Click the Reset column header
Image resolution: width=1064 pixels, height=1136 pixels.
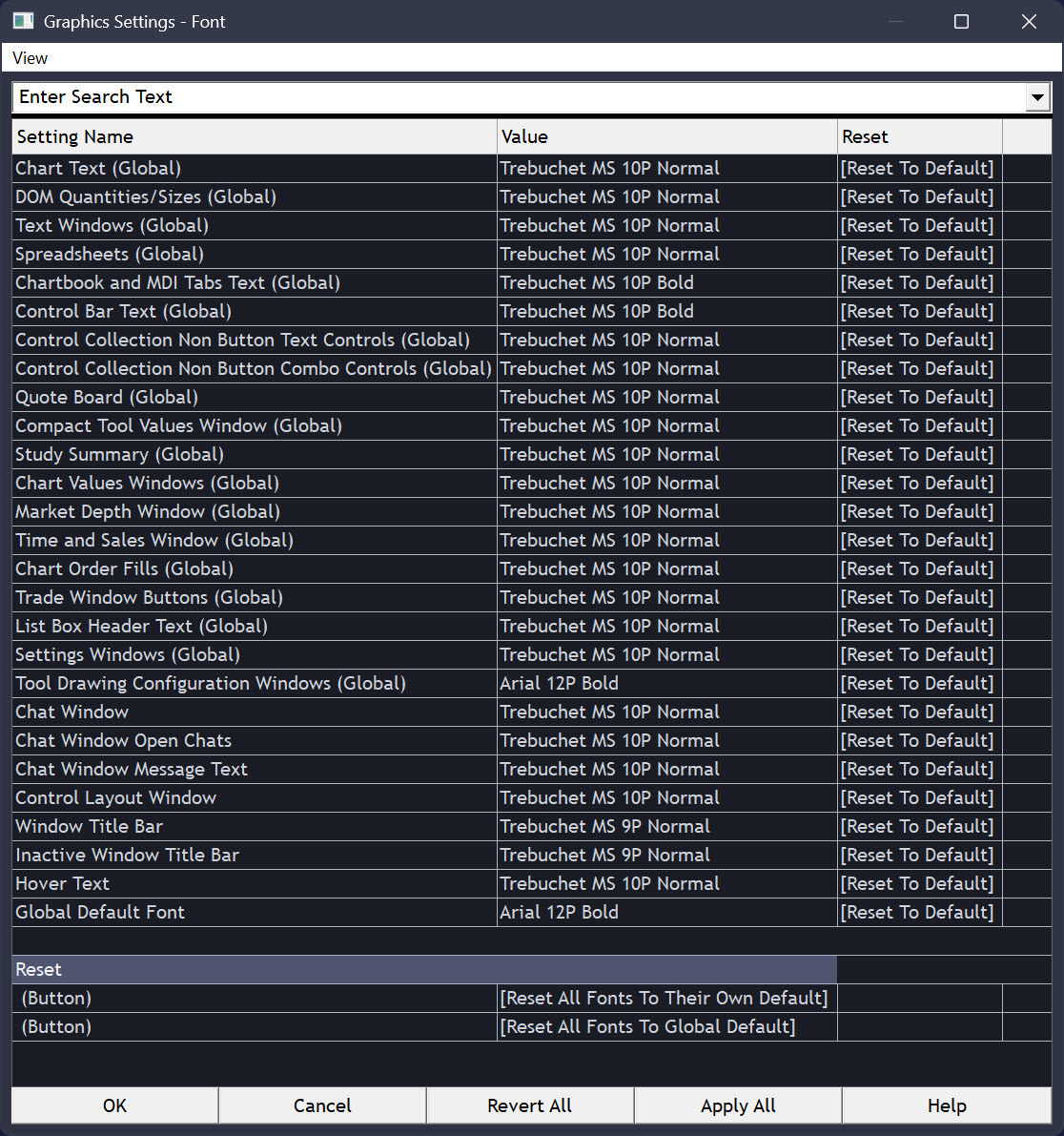click(920, 137)
